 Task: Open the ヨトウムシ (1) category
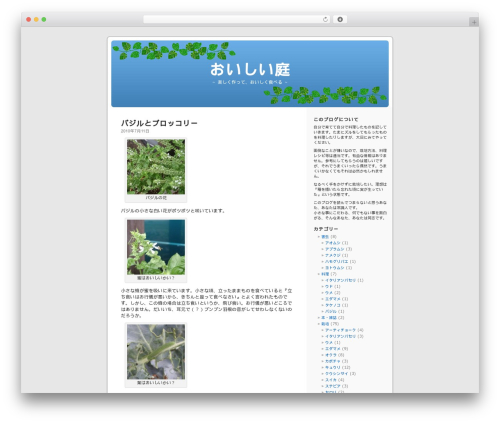tap(335, 268)
